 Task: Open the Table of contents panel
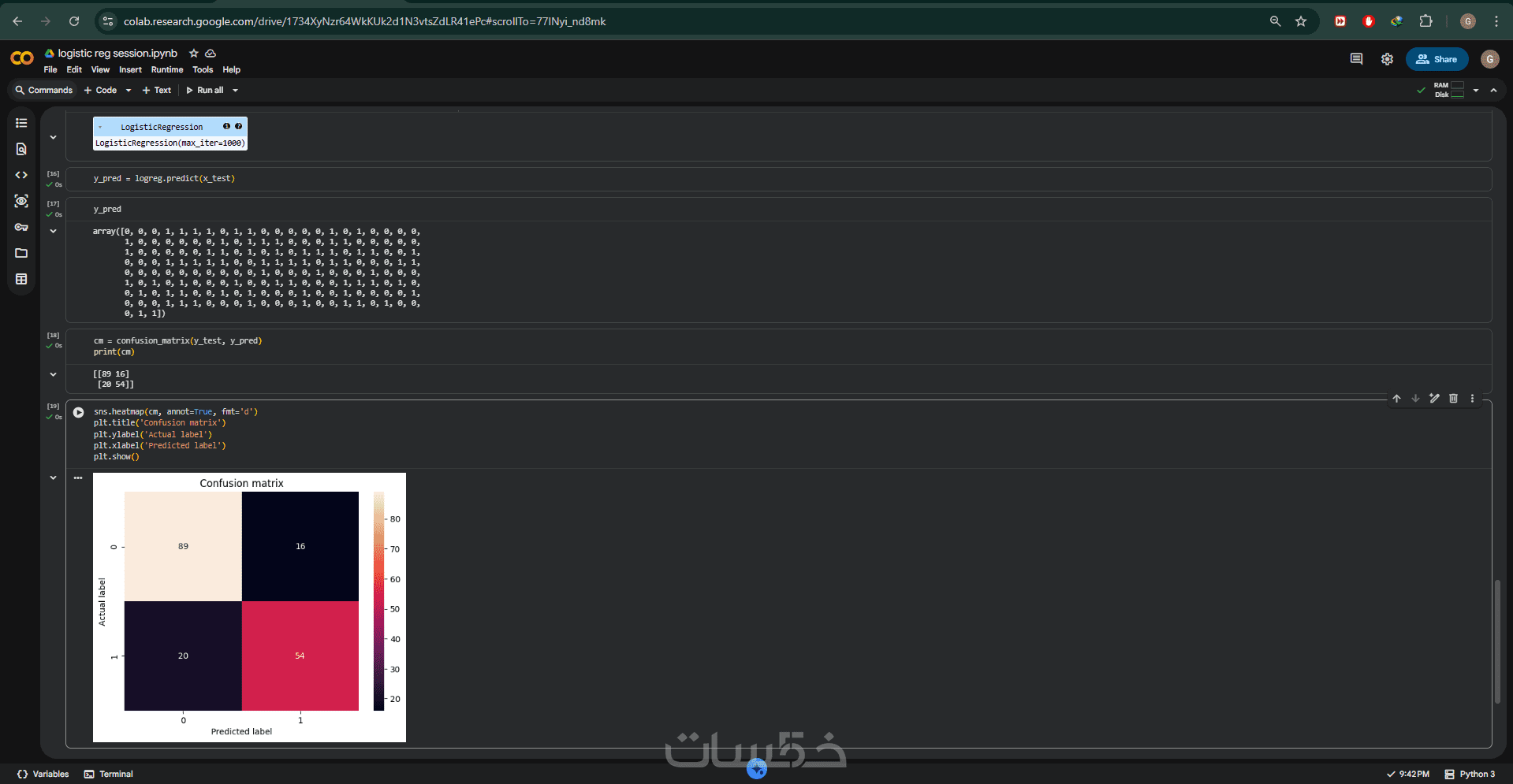[x=21, y=123]
